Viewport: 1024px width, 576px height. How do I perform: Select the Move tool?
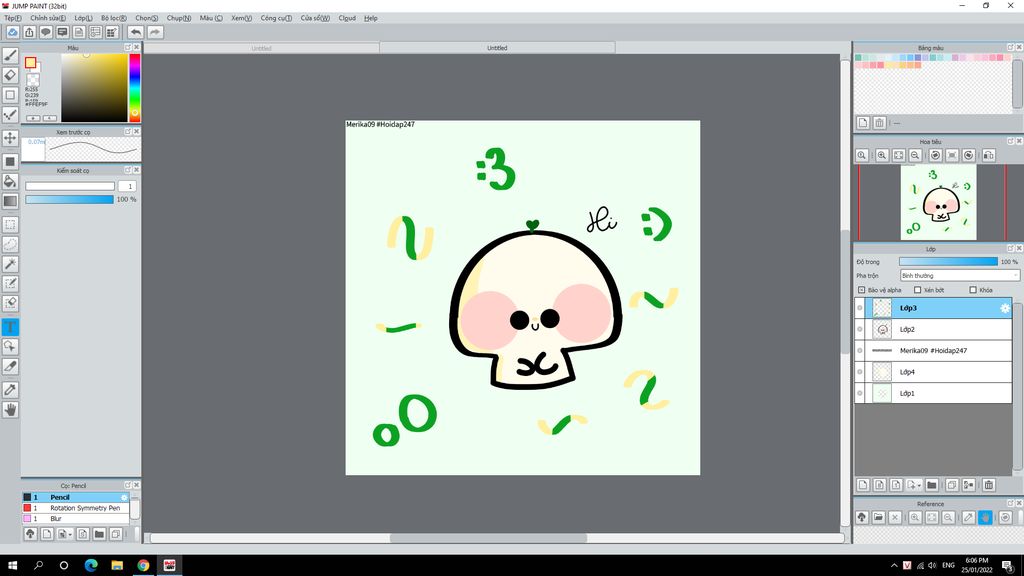[x=10, y=138]
